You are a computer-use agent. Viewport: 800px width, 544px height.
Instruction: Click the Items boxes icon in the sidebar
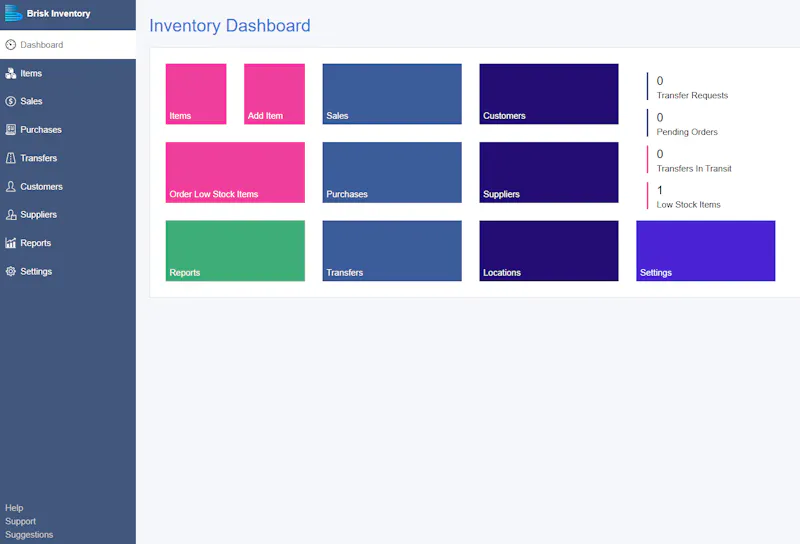click(x=11, y=73)
